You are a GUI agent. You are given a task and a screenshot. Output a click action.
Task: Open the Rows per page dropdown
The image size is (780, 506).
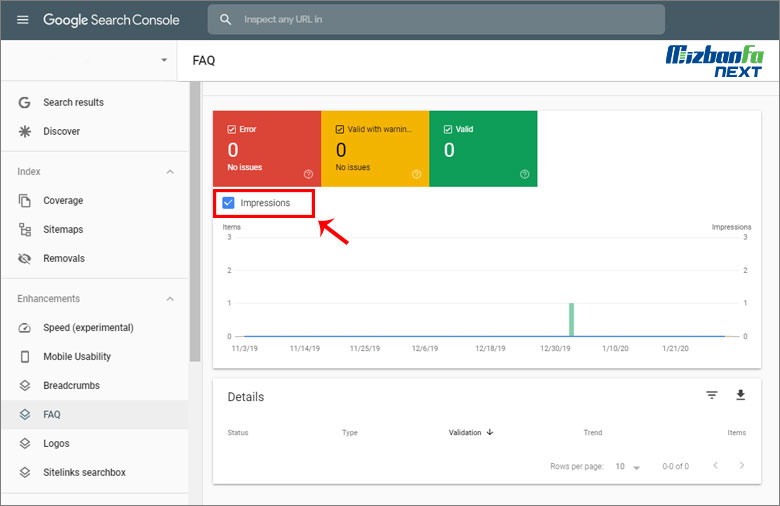pyautogui.click(x=628, y=467)
